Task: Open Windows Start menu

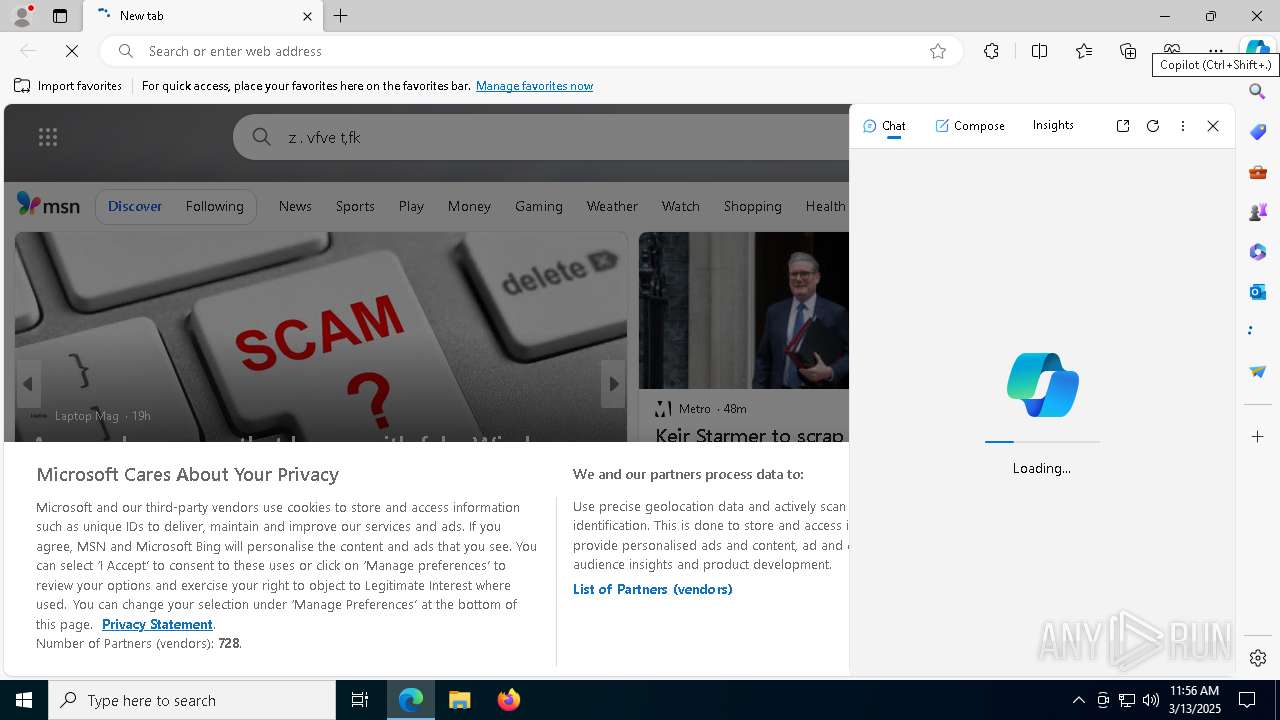Action: (24, 700)
